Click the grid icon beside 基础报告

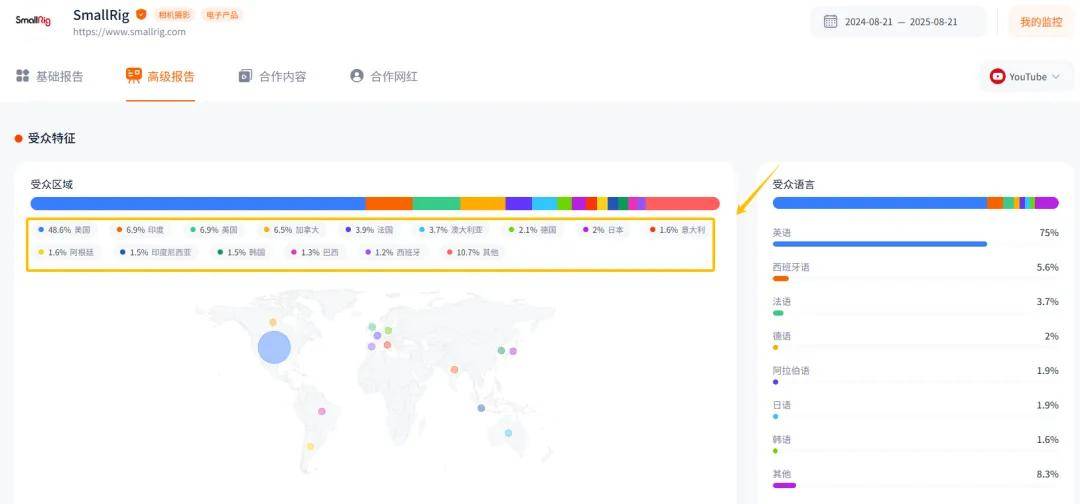[x=22, y=76]
